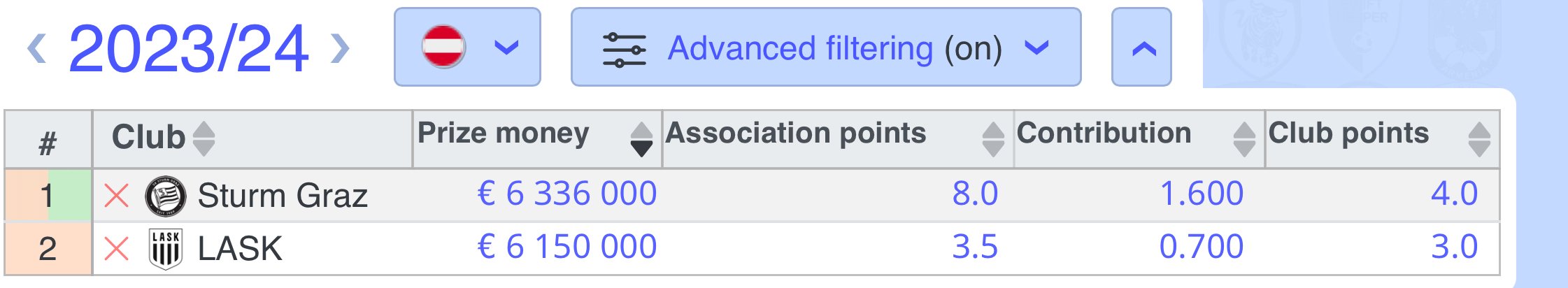Go to the previous season arrow
The height and width of the screenshot is (288, 1568).
click(37, 48)
